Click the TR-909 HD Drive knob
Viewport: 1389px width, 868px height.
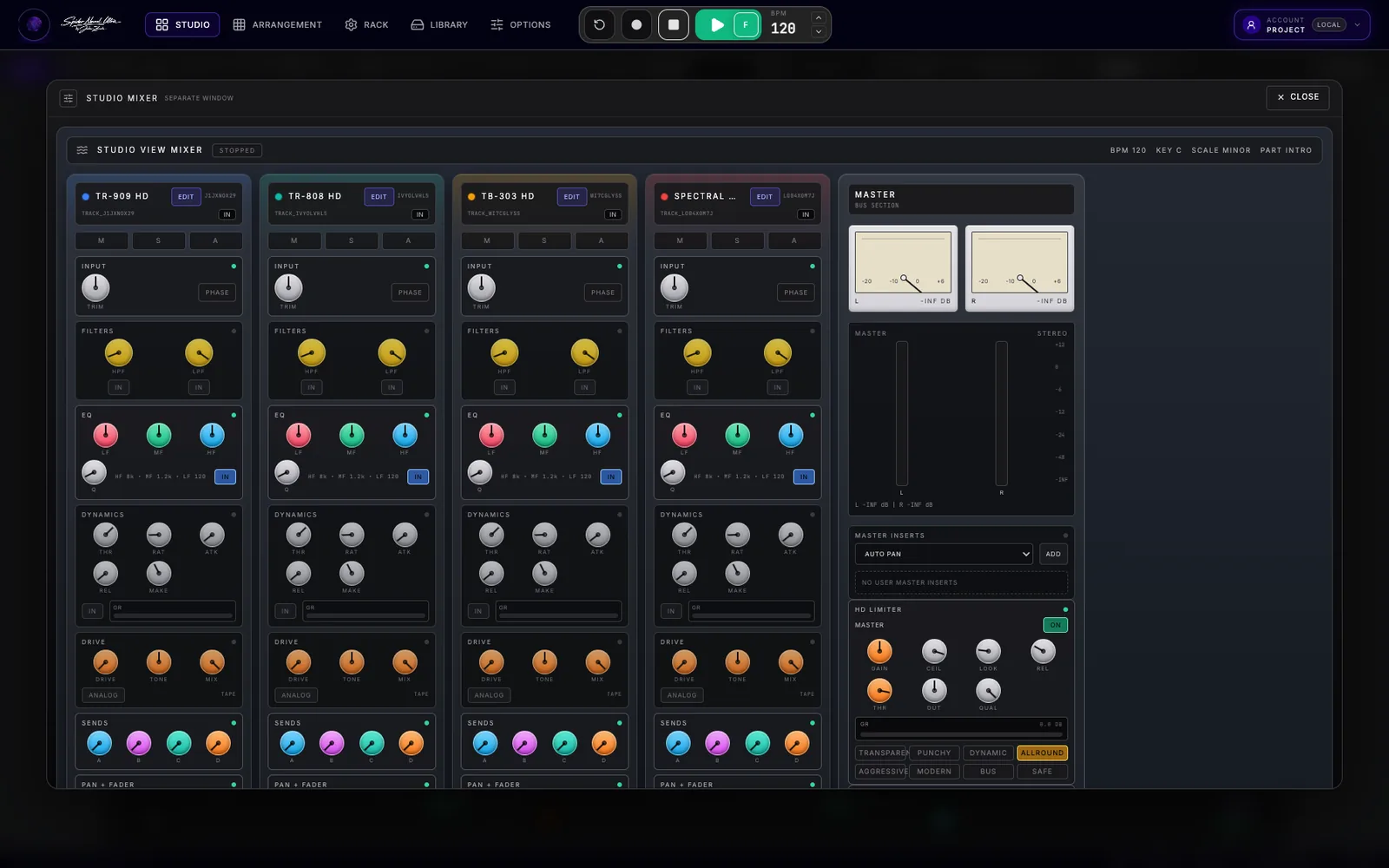click(106, 662)
